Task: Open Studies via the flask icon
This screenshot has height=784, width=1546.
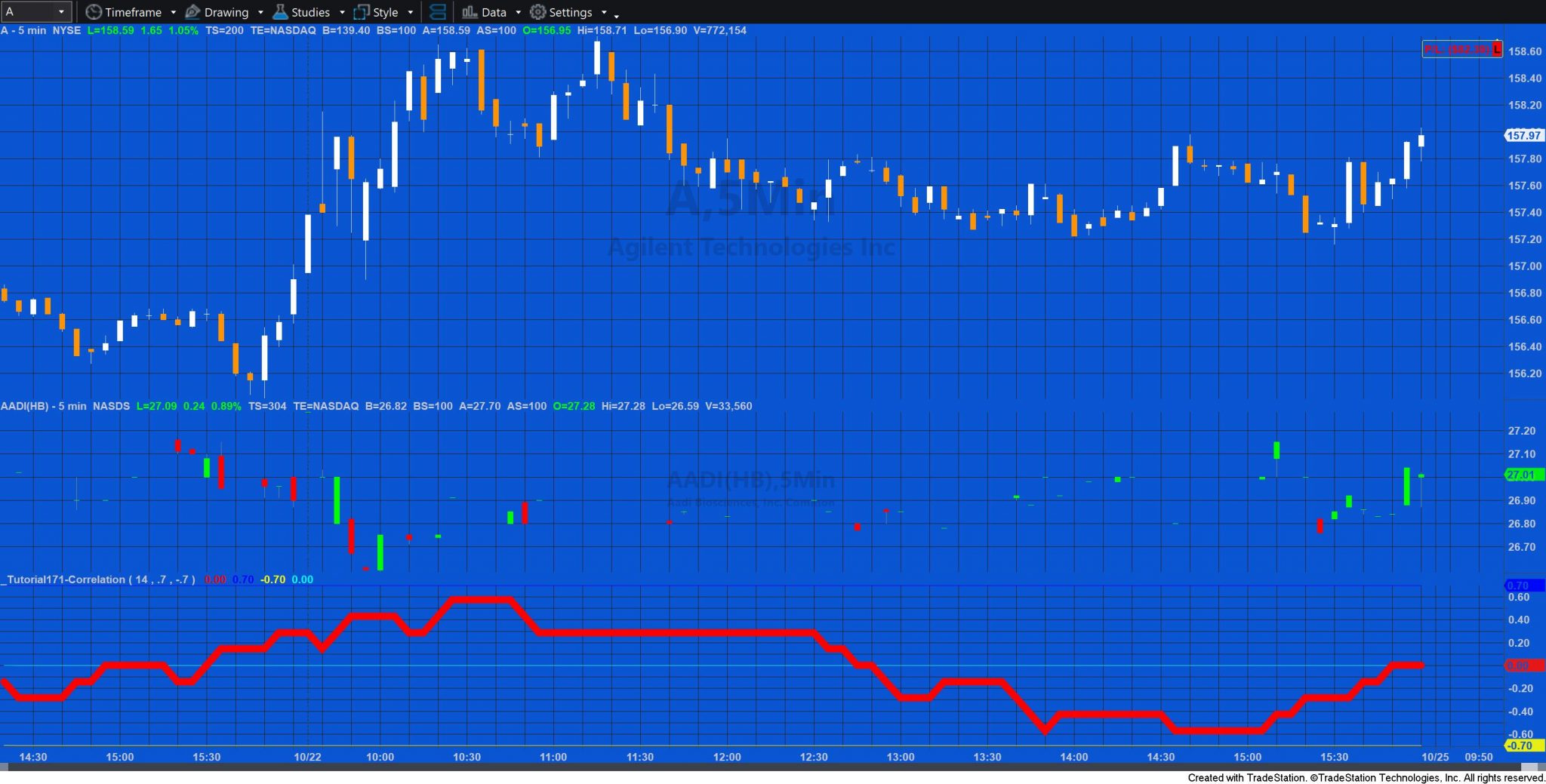Action: coord(280,12)
